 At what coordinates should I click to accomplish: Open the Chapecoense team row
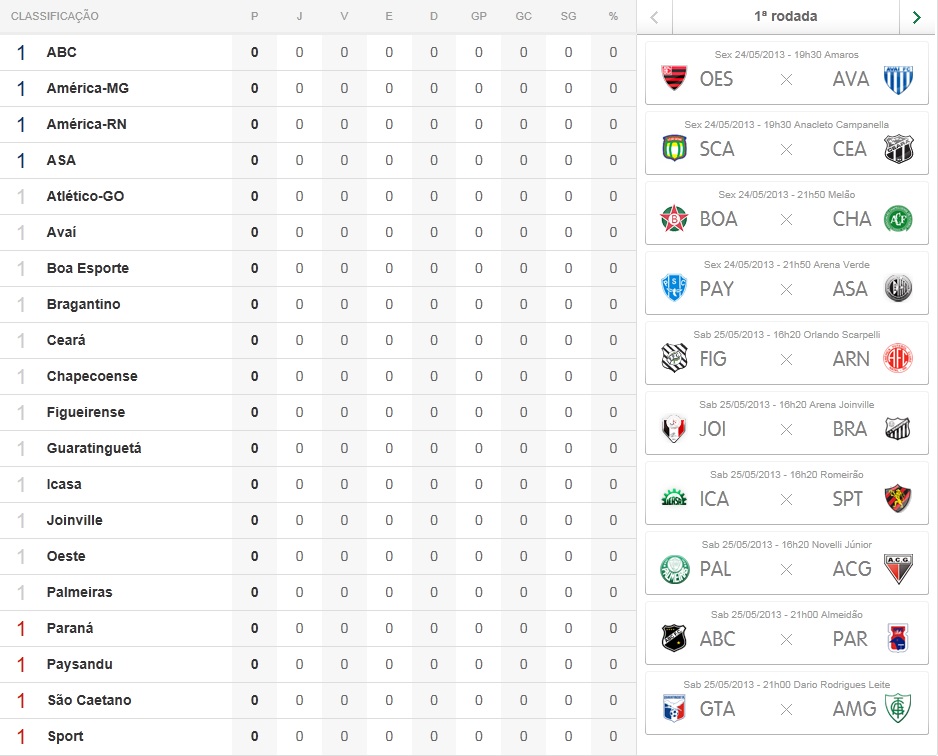pyautogui.click(x=92, y=376)
